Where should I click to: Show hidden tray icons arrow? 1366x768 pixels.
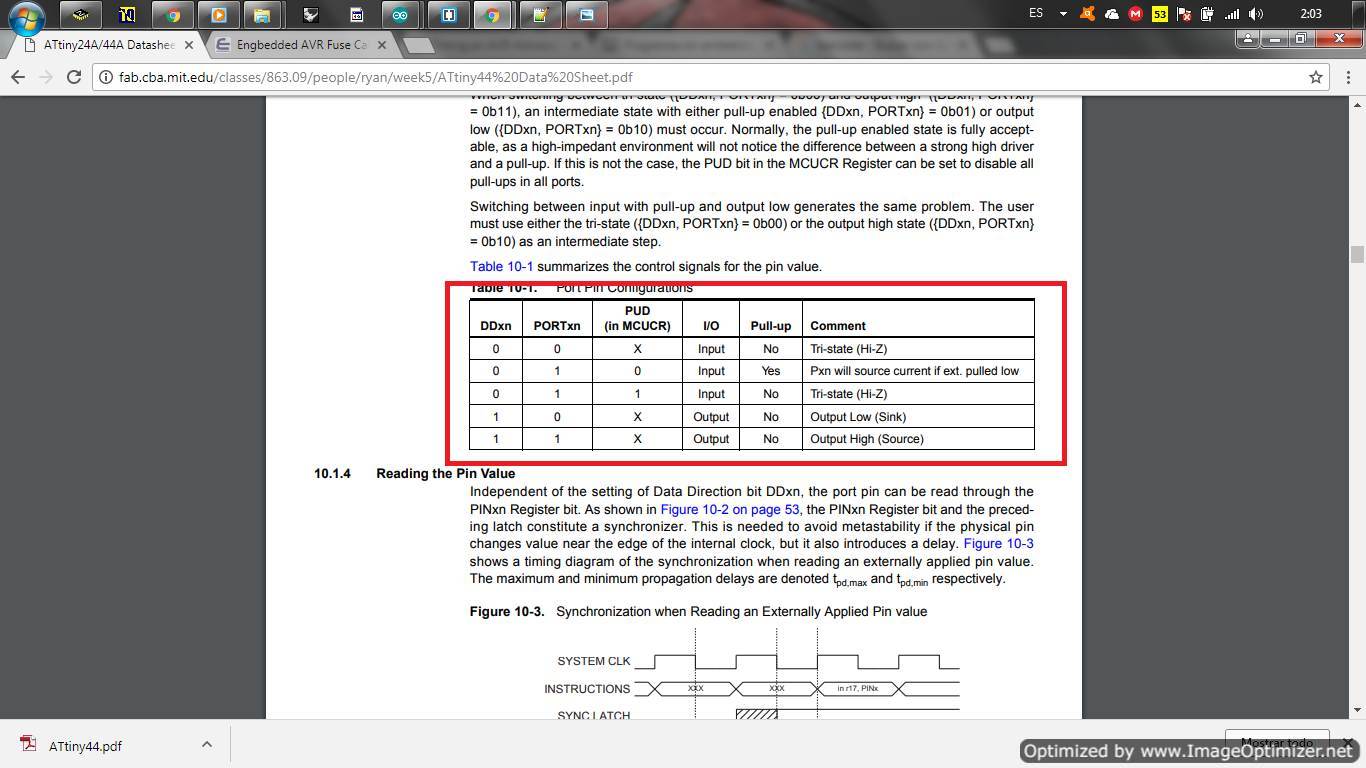[x=1063, y=14]
